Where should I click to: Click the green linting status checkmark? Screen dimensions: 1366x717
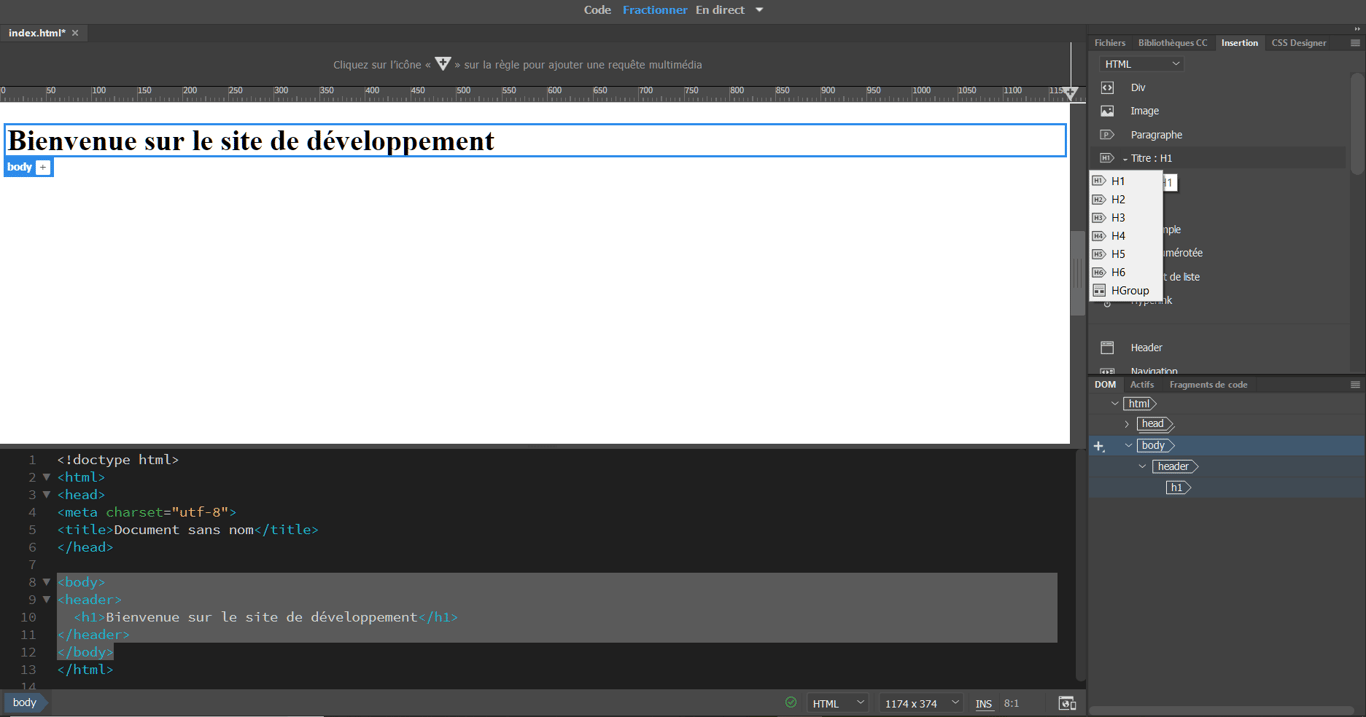pyautogui.click(x=791, y=703)
